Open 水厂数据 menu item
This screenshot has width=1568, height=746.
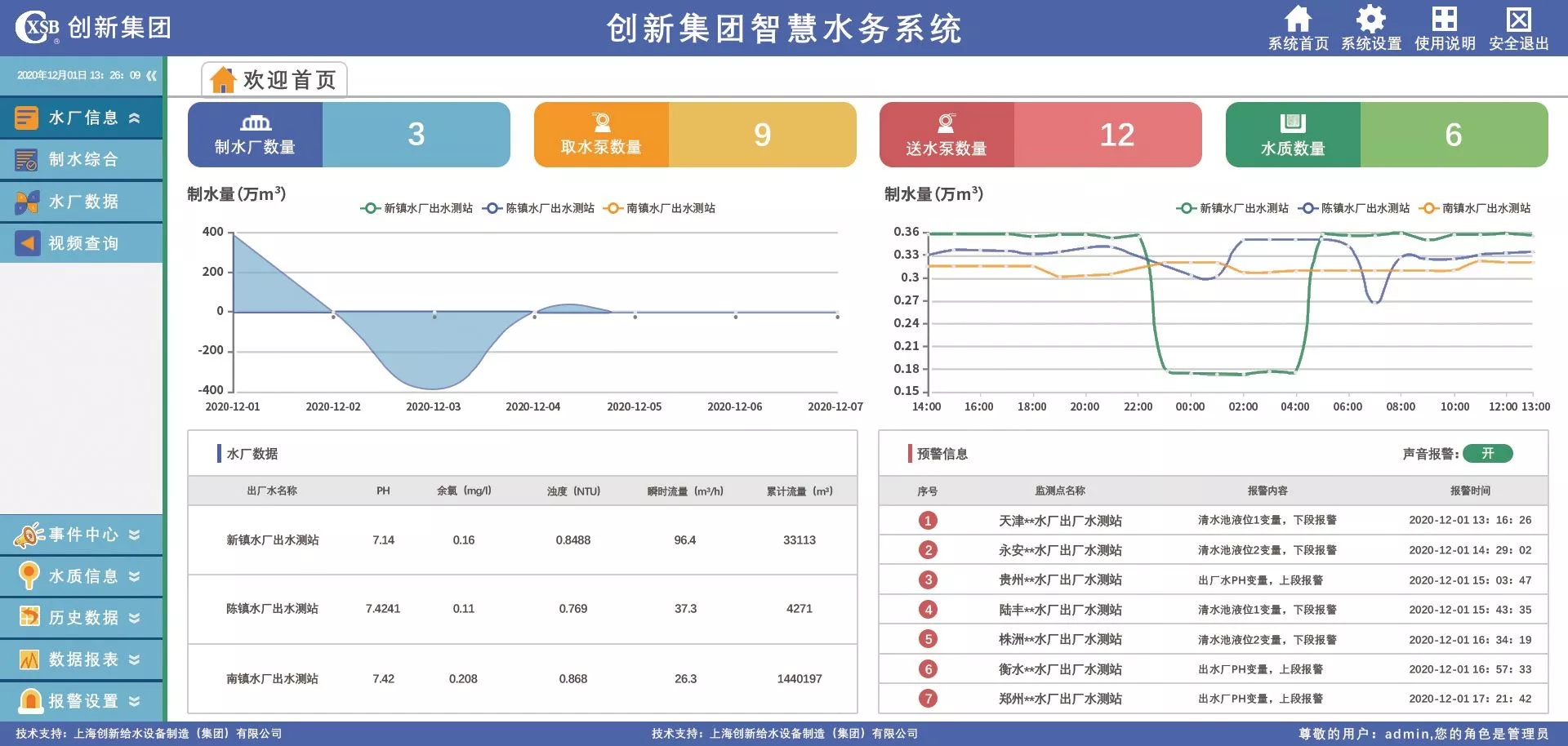[82, 202]
